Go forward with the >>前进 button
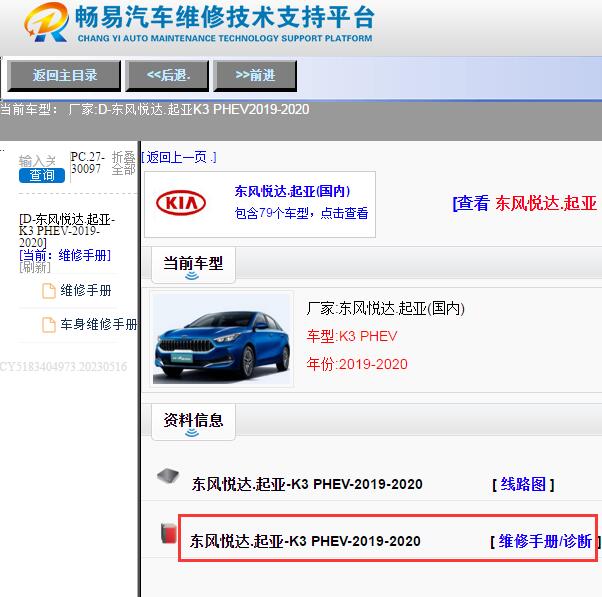 click(255, 75)
